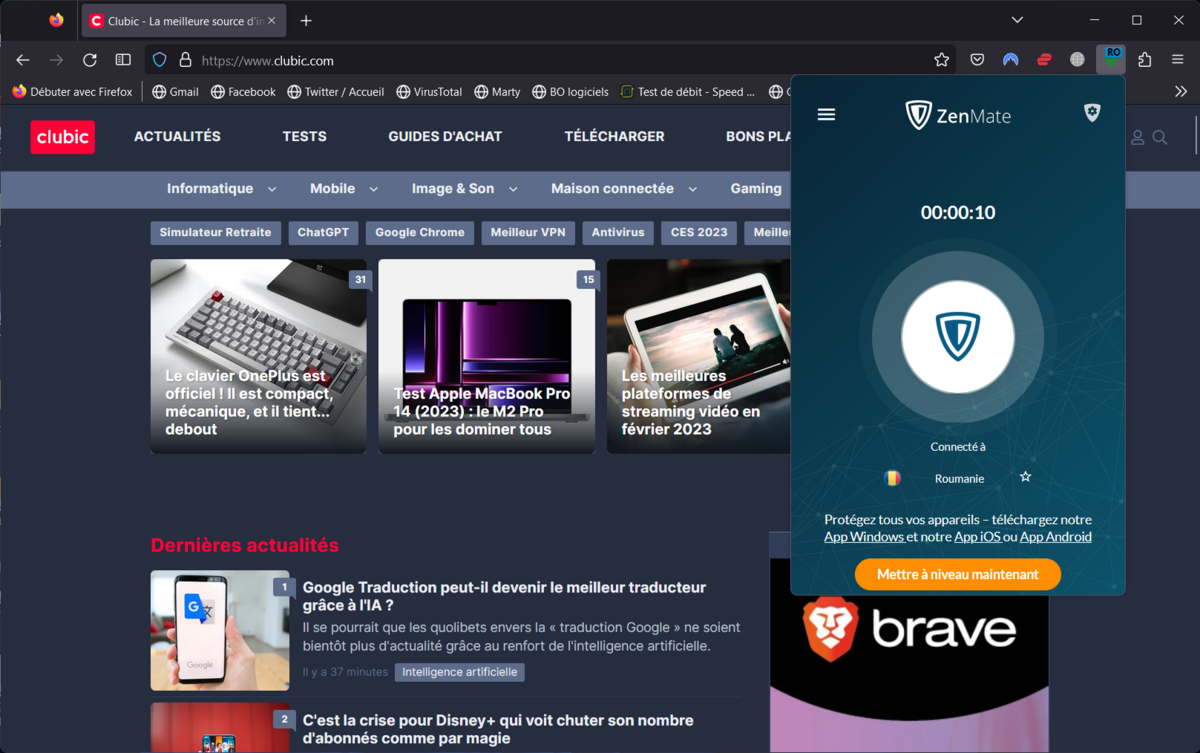Open the Gaming category
Viewport: 1200px width, 753px height.
pos(756,188)
